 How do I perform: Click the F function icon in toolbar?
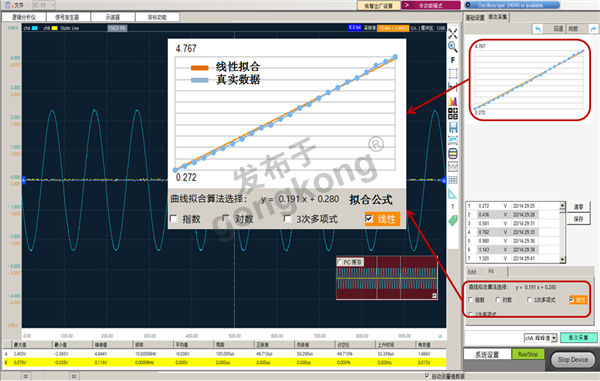click(453, 60)
